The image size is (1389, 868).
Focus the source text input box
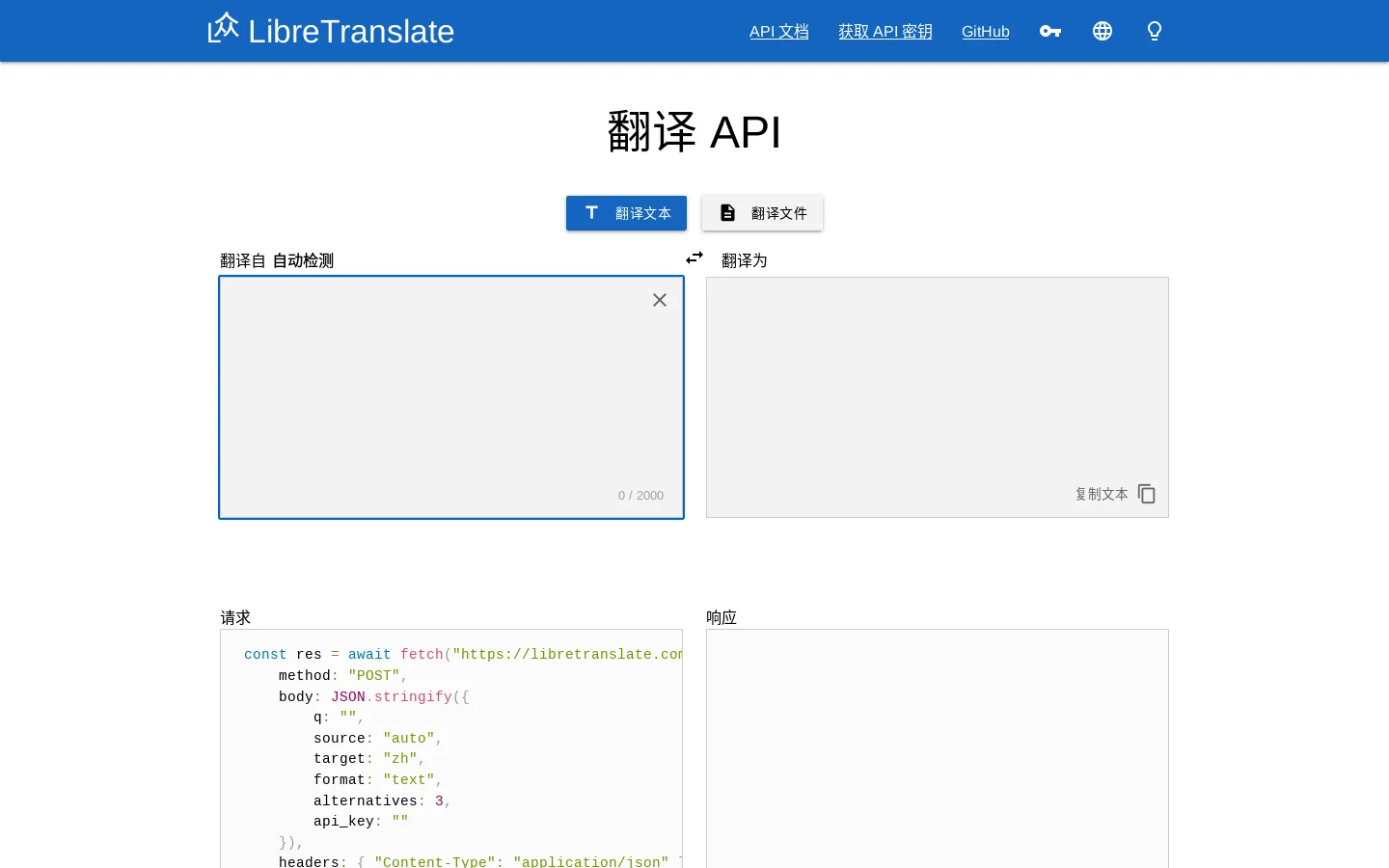[451, 397]
